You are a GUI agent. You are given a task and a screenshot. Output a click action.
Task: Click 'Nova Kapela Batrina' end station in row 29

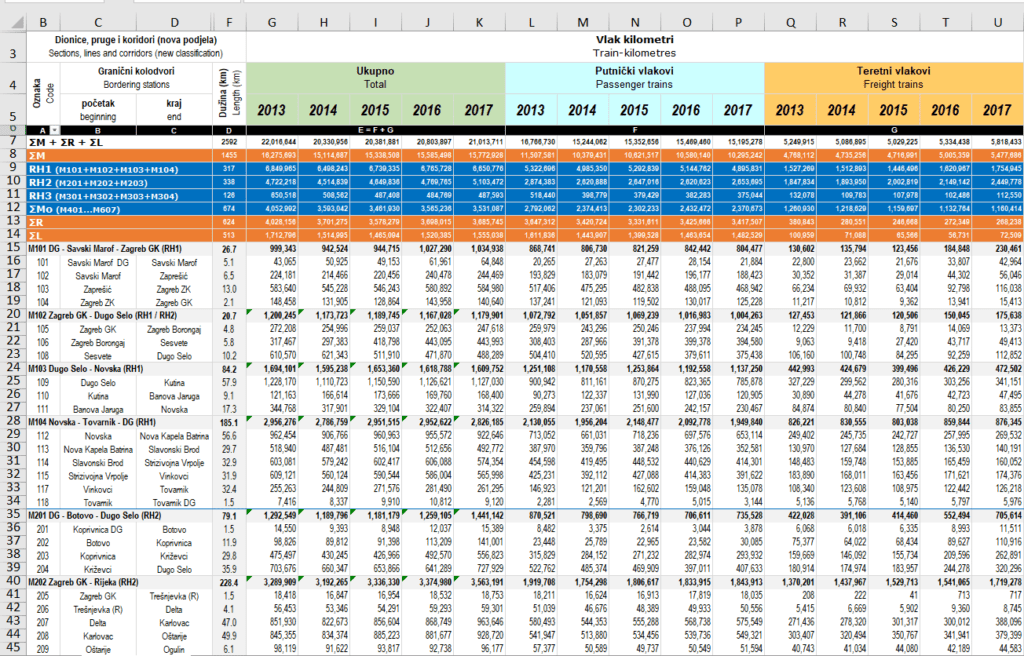[x=174, y=436]
